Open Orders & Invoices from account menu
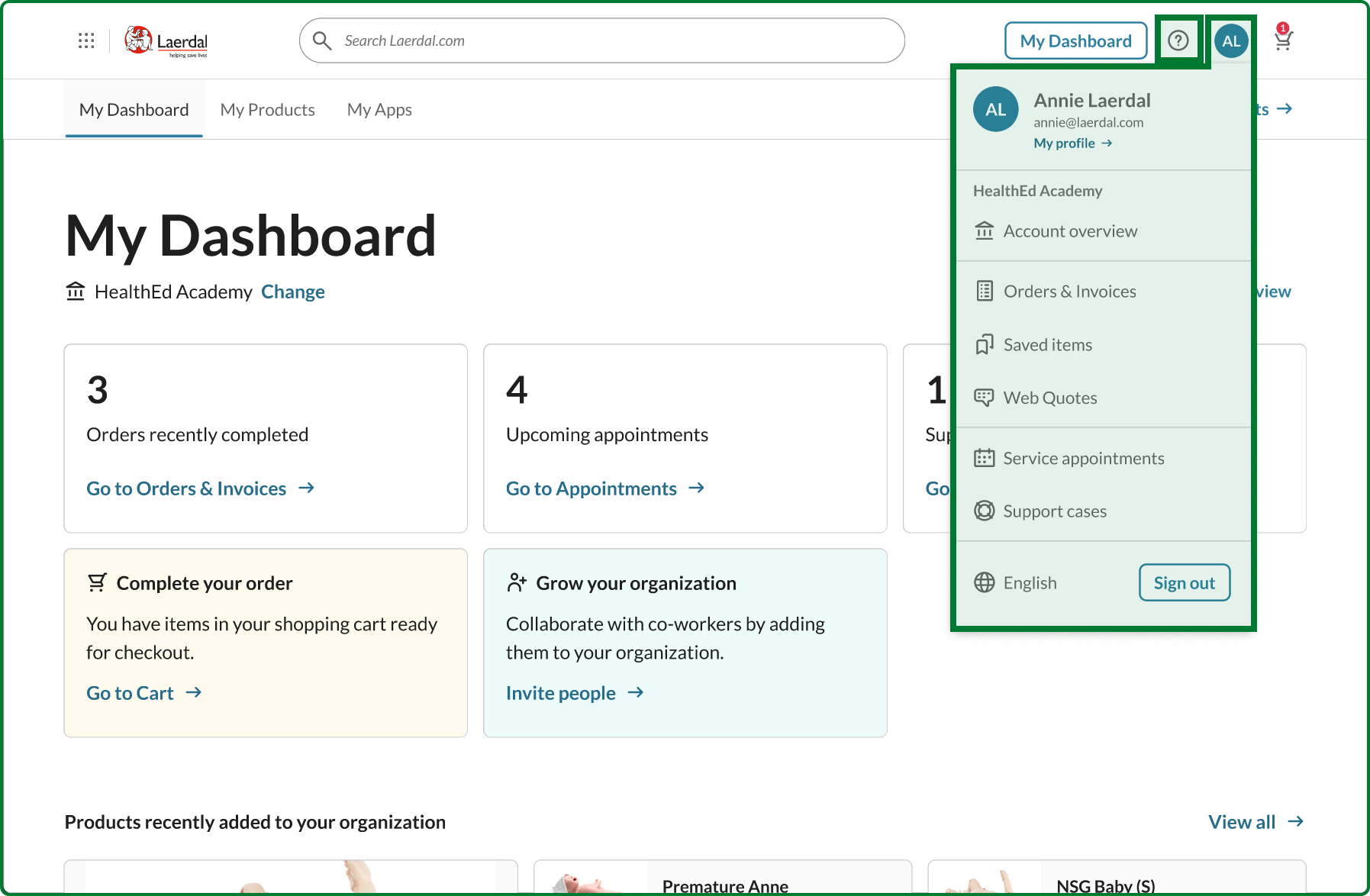The image size is (1370, 896). coord(1069,292)
